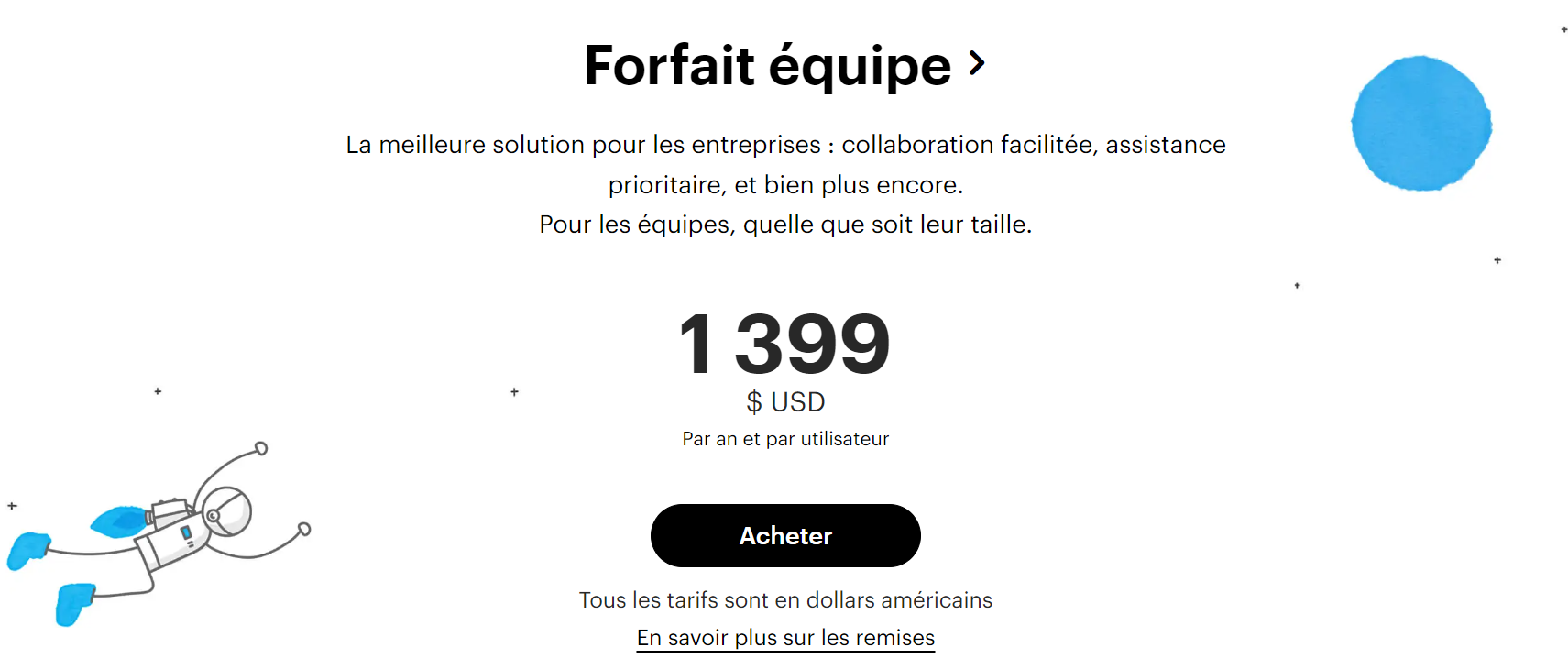Image resolution: width=1568 pixels, height=669 pixels.
Task: Click the Tous les tarifs disclaimer text
Action: pos(784,600)
